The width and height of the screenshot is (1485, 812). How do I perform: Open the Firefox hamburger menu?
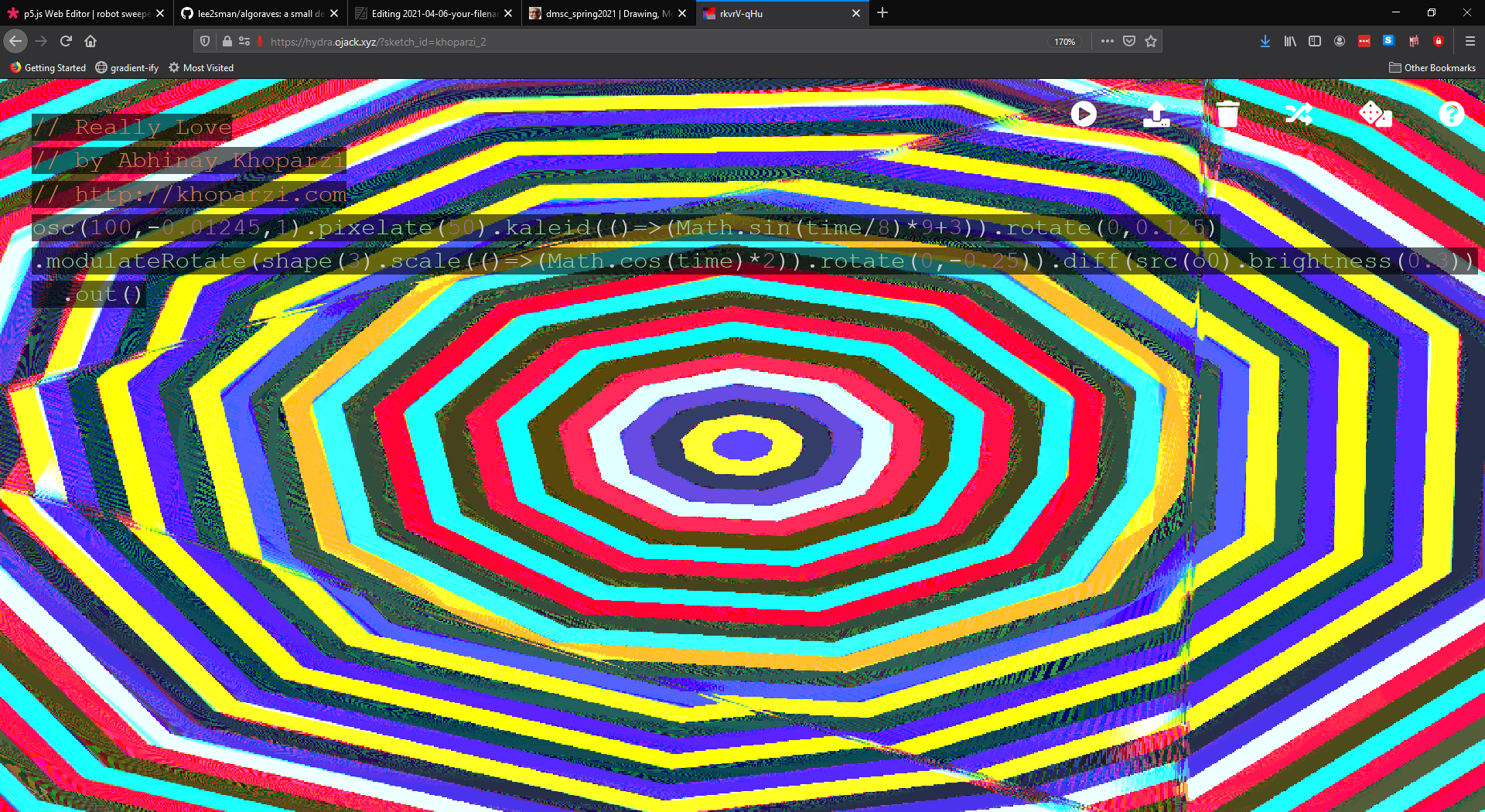point(1470,41)
